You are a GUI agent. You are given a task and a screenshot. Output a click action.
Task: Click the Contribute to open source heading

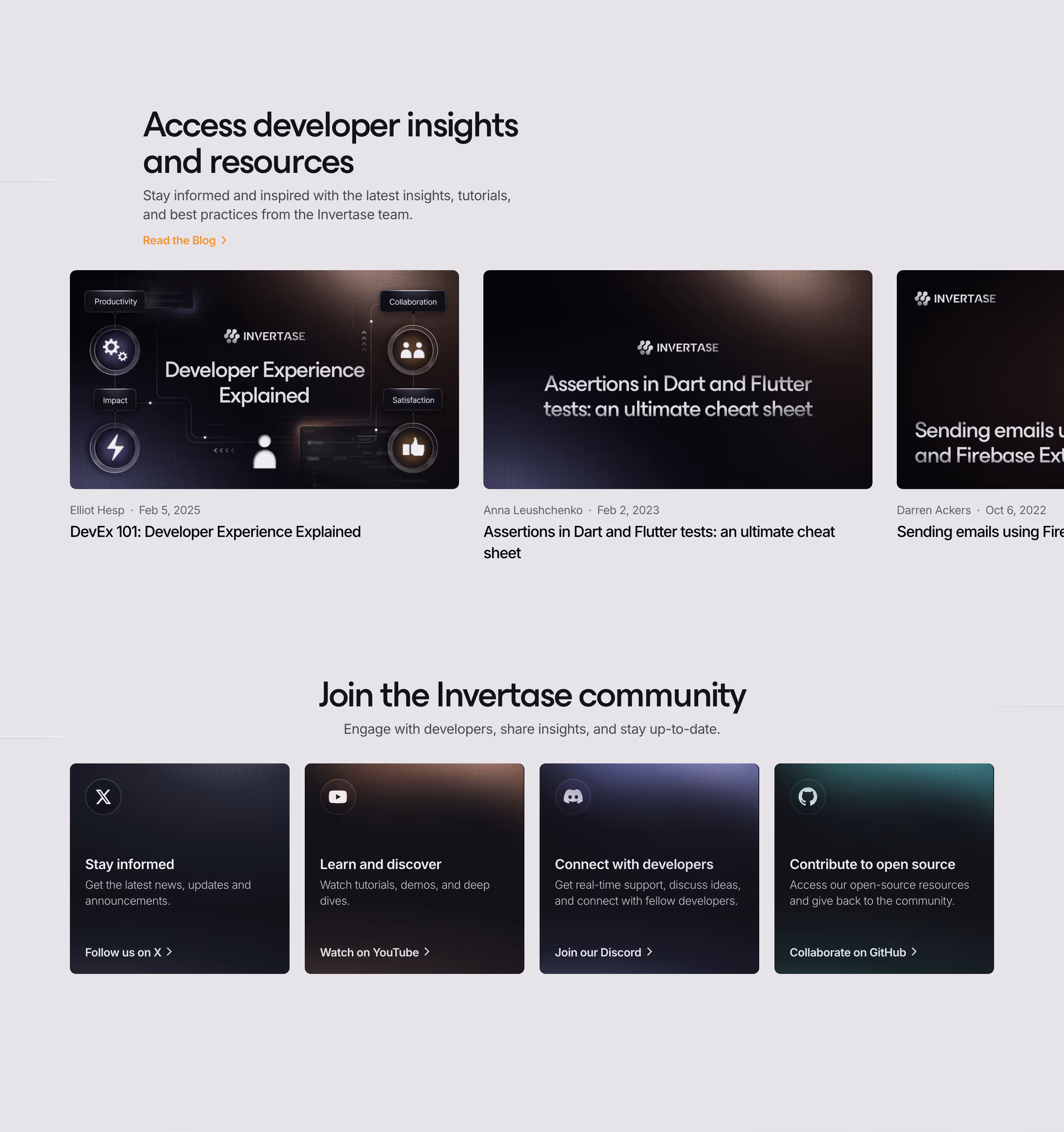pyautogui.click(x=872, y=864)
